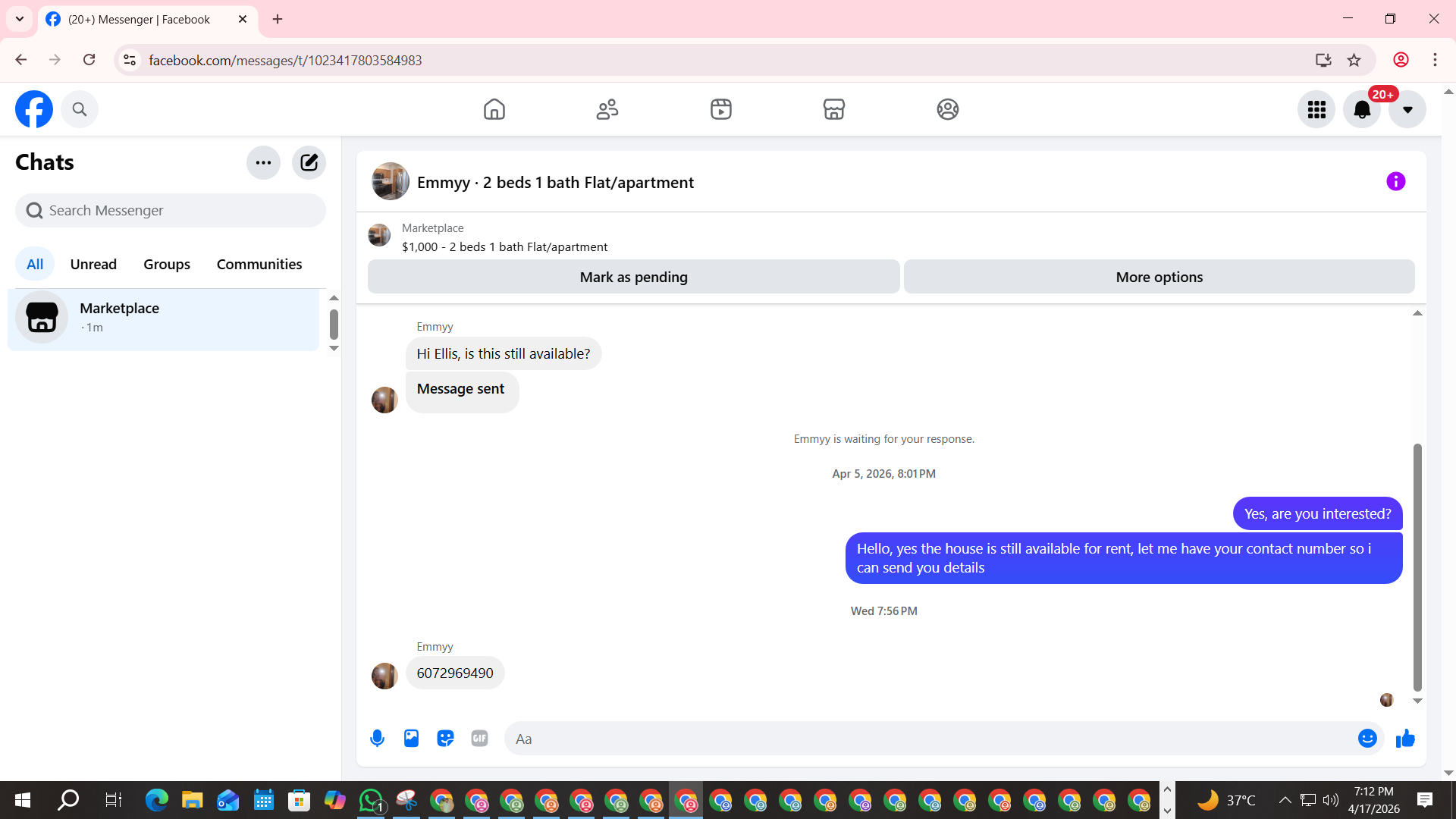Screen dimensions: 1456x819
Task: Open the GIF picker
Action: [x=479, y=738]
